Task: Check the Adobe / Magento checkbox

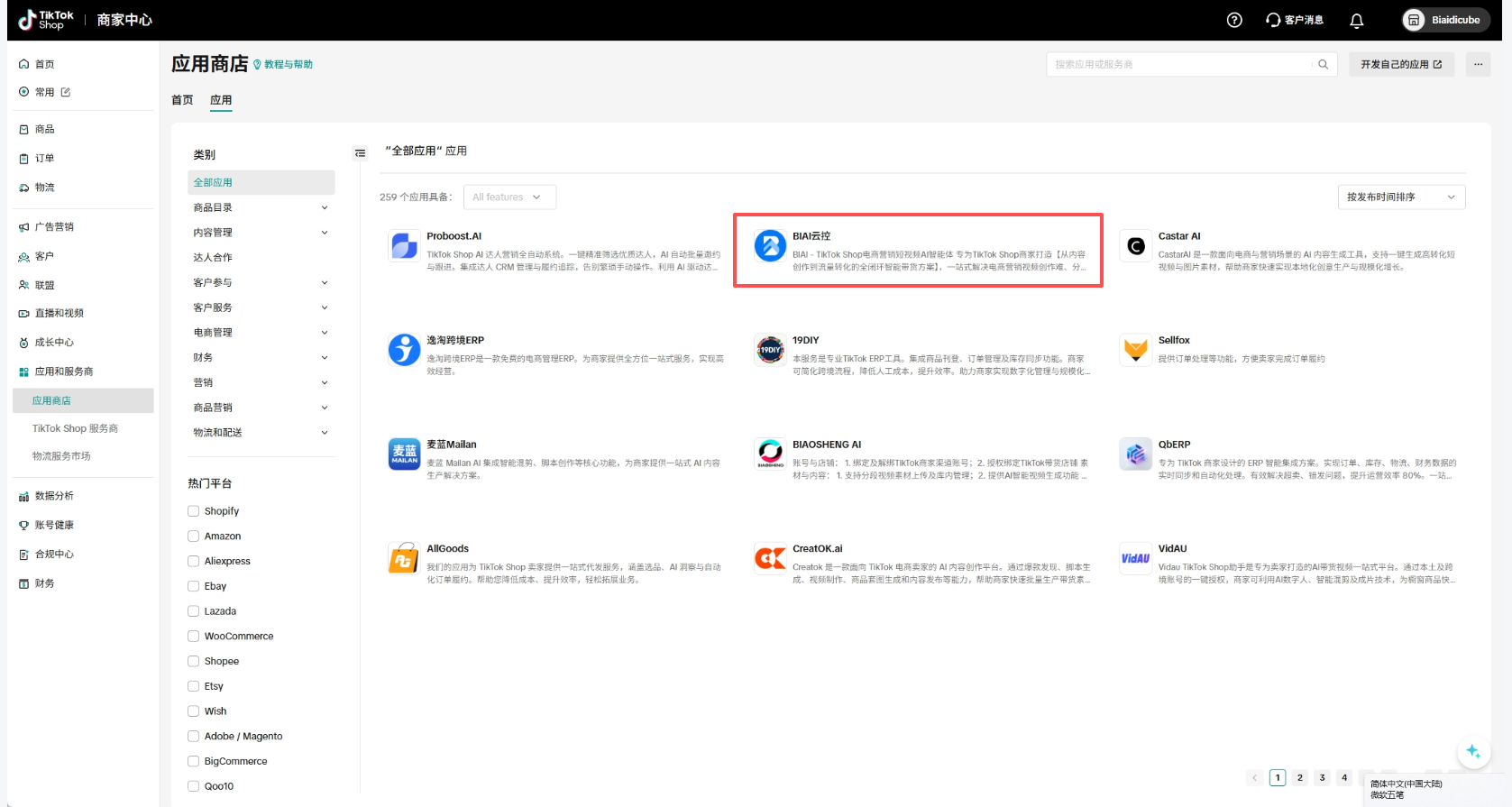Action: 193,737
